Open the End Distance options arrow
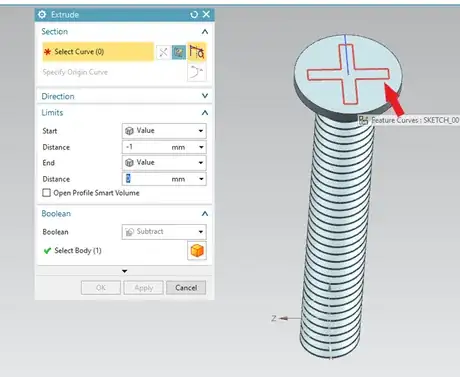This screenshot has height=377, width=460. point(201,179)
